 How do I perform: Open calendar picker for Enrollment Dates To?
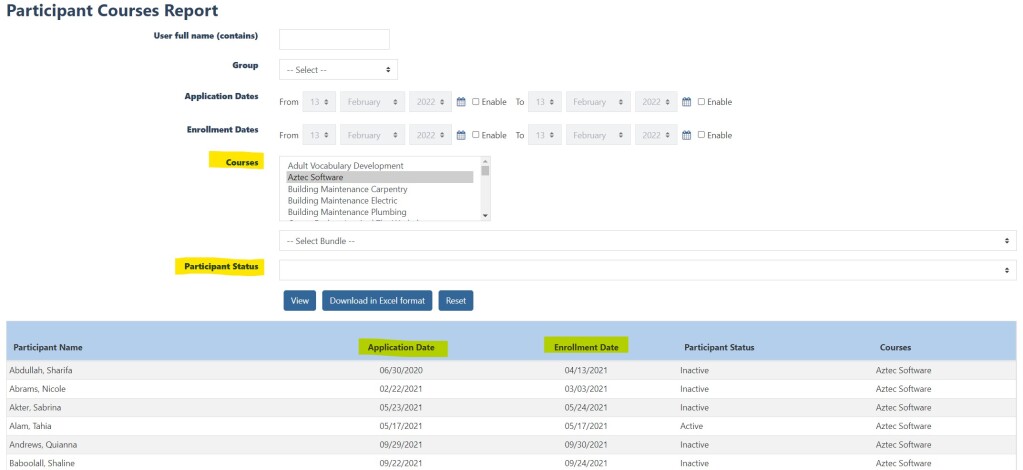pyautogui.click(x=687, y=135)
